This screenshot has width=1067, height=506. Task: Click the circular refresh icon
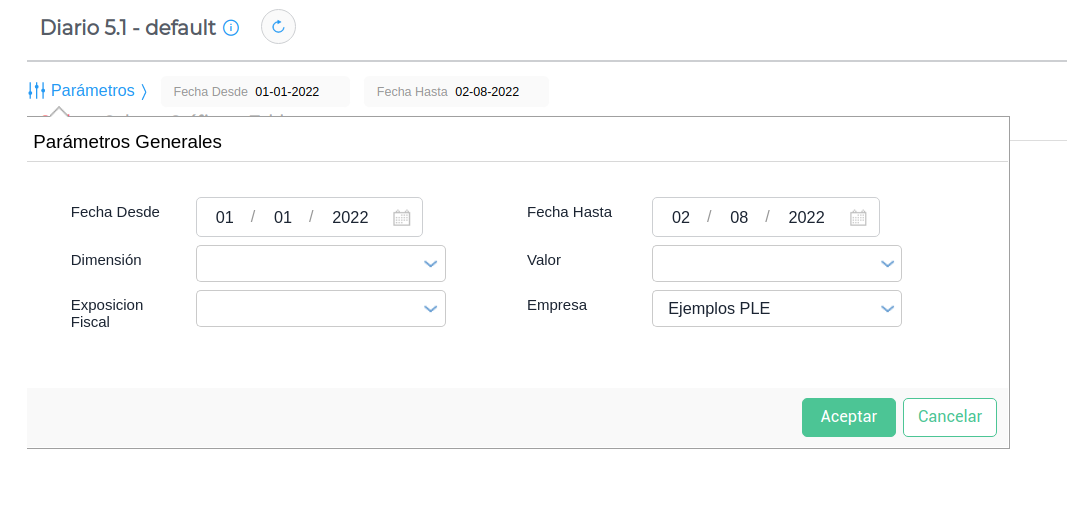(x=278, y=27)
